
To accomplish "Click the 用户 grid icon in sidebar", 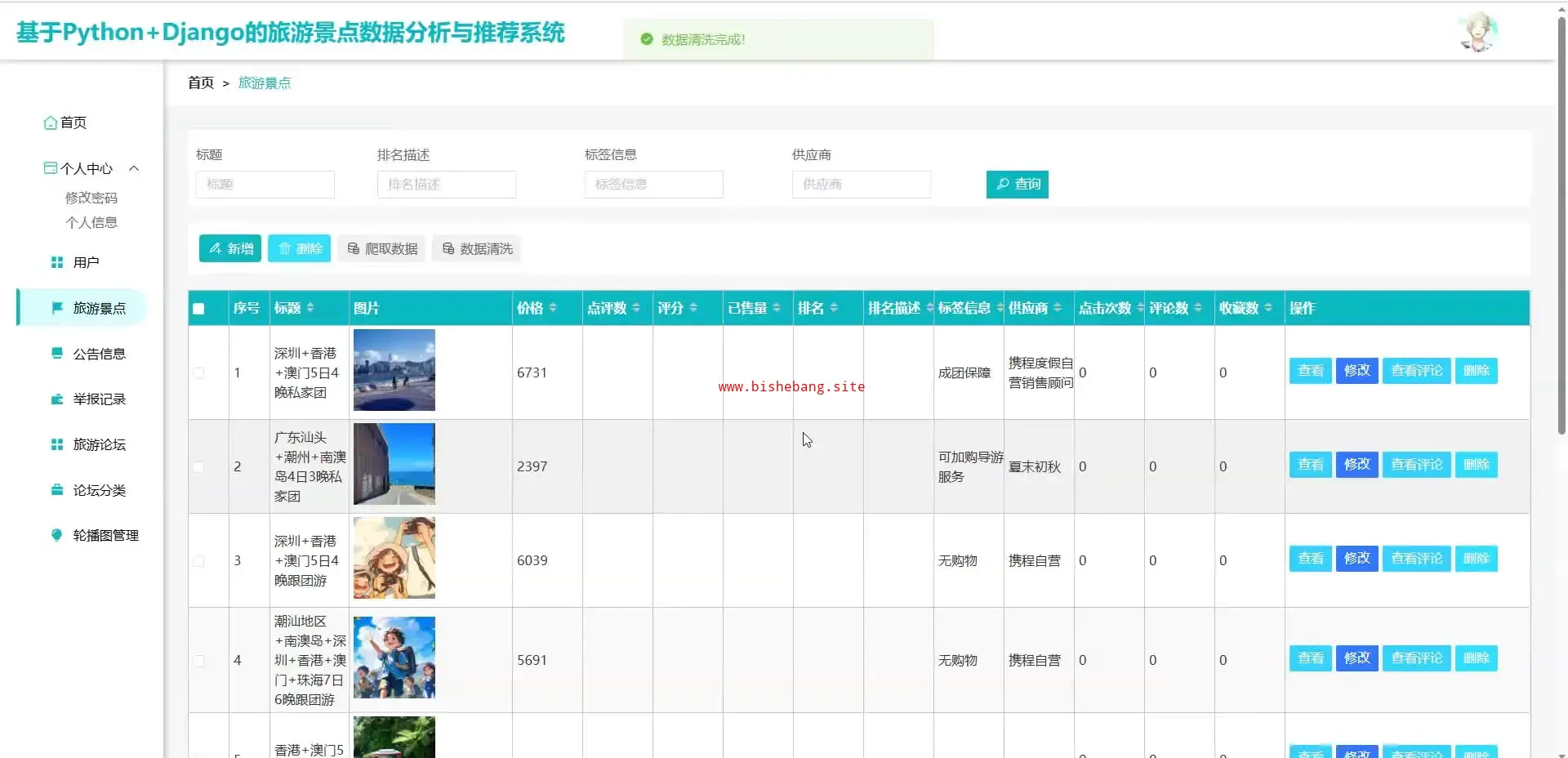I will click(56, 262).
